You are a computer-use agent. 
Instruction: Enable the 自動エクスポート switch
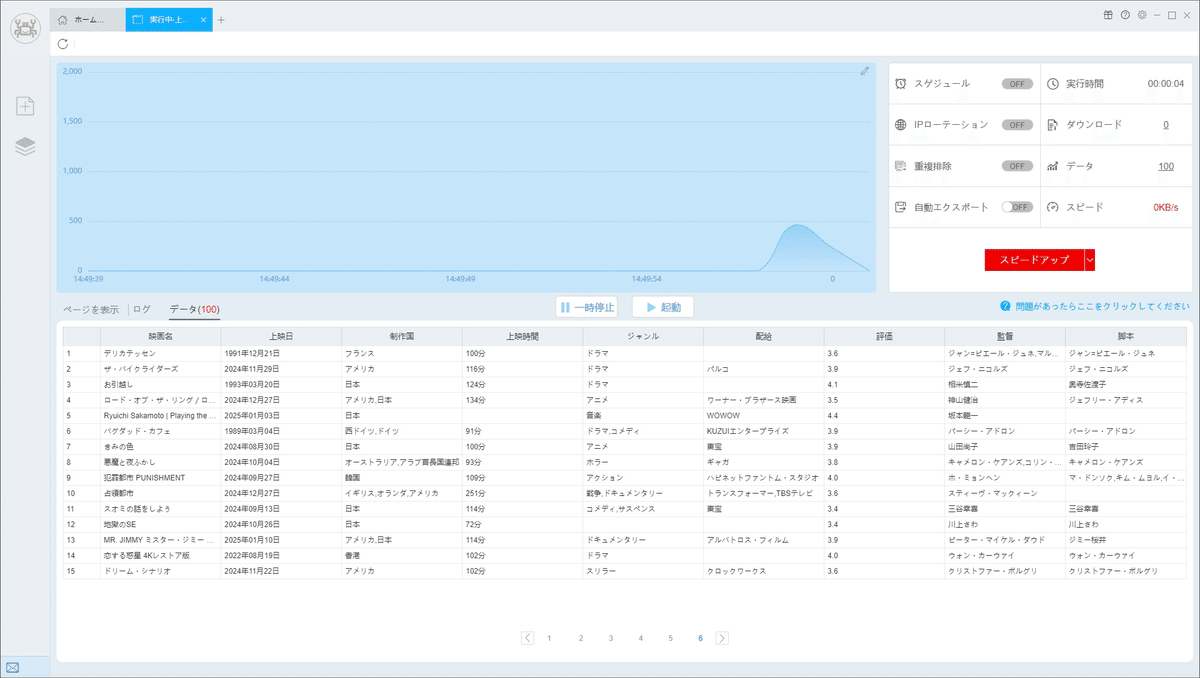1017,207
